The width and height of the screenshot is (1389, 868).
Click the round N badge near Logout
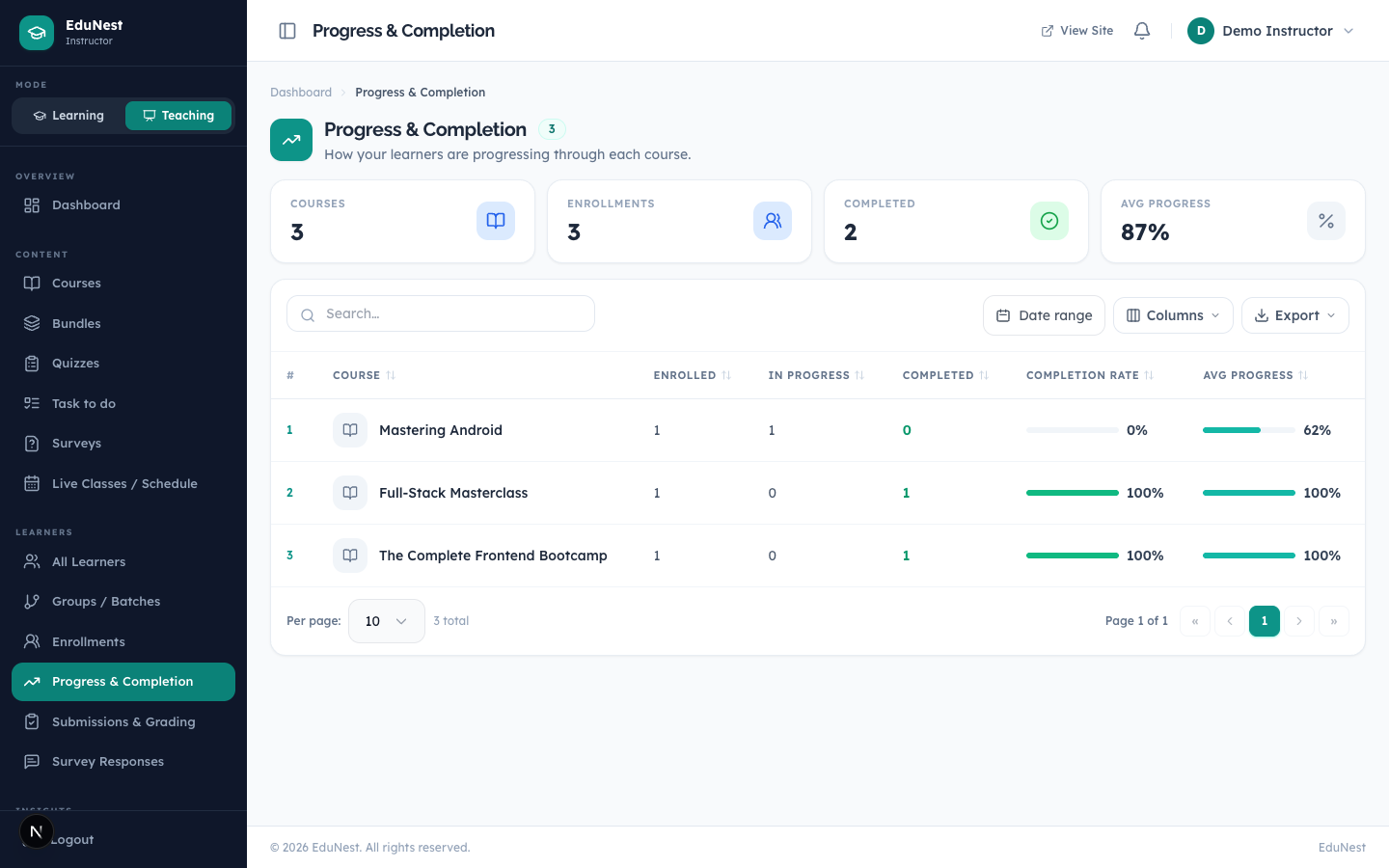37,831
